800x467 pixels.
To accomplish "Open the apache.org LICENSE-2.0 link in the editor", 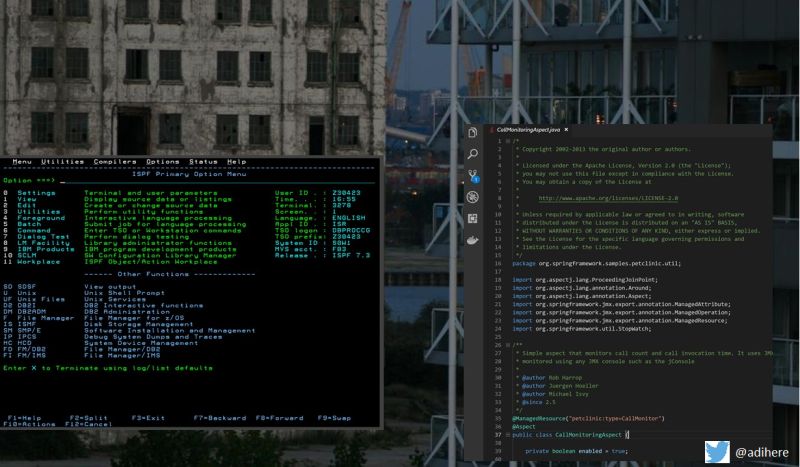I will tap(608, 198).
